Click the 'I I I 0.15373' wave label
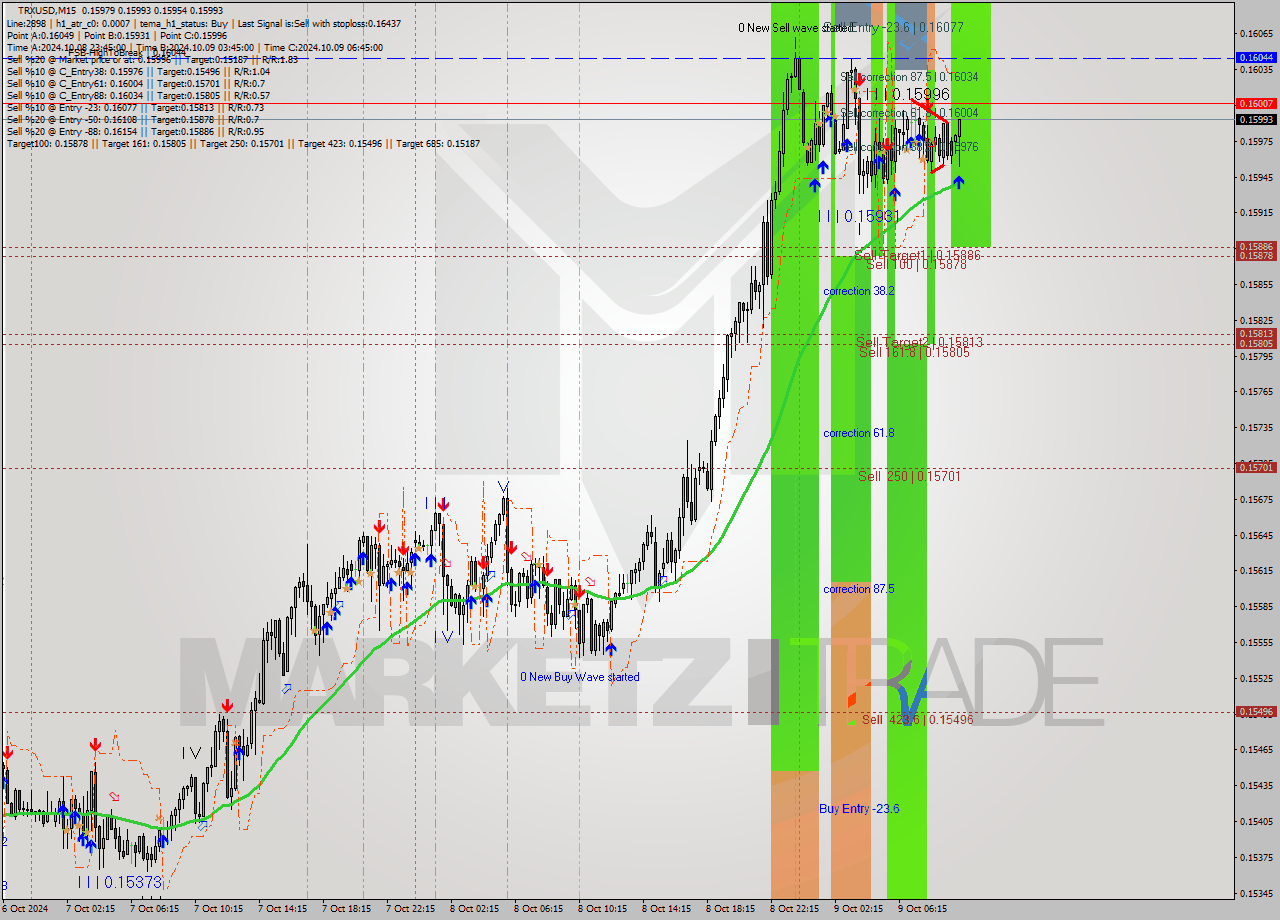This screenshot has width=1280, height=920. click(119, 882)
